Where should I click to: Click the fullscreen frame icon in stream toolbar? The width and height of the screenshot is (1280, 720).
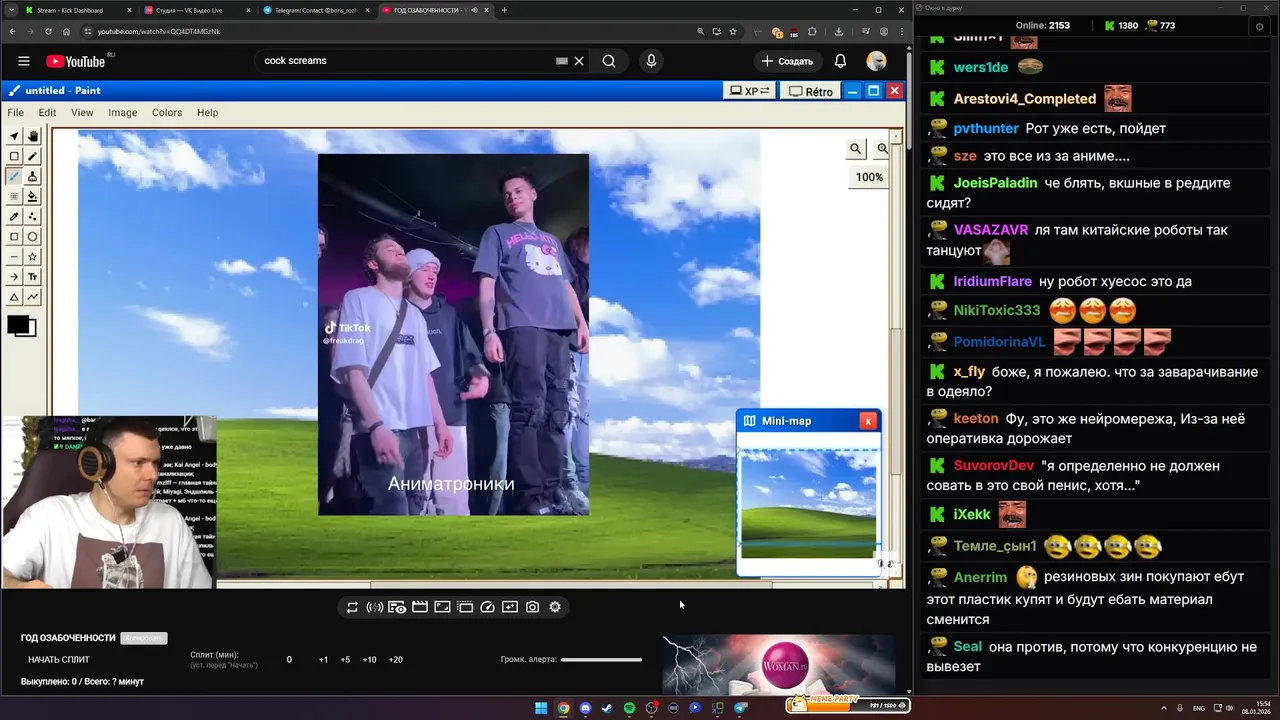(442, 607)
